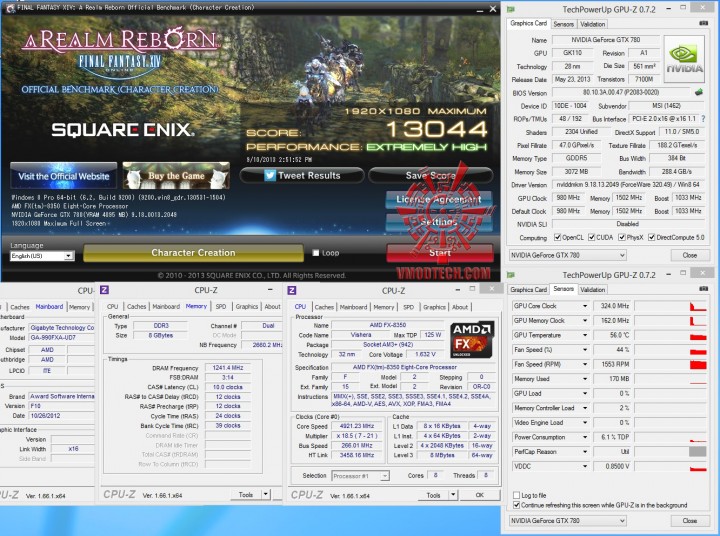Expand the GPU Core Clock sensor dropdown
This screenshot has width=720, height=536.
click(x=585, y=306)
